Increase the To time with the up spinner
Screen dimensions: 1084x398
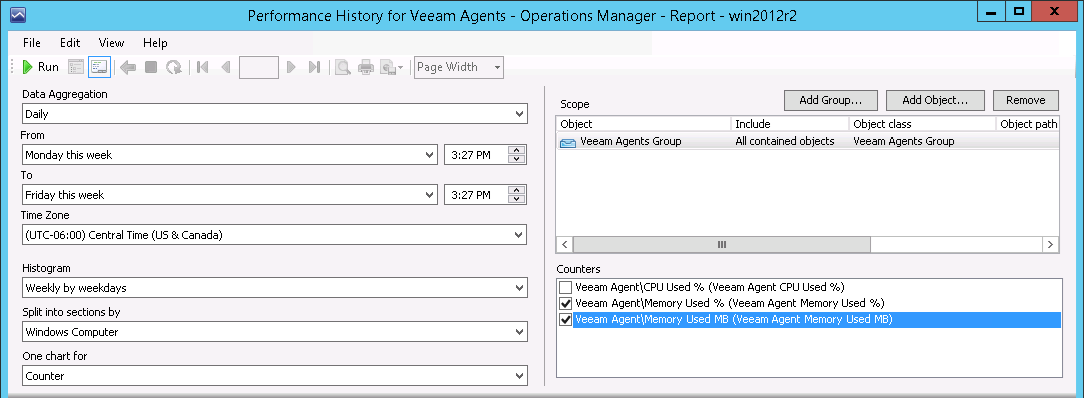(x=516, y=190)
